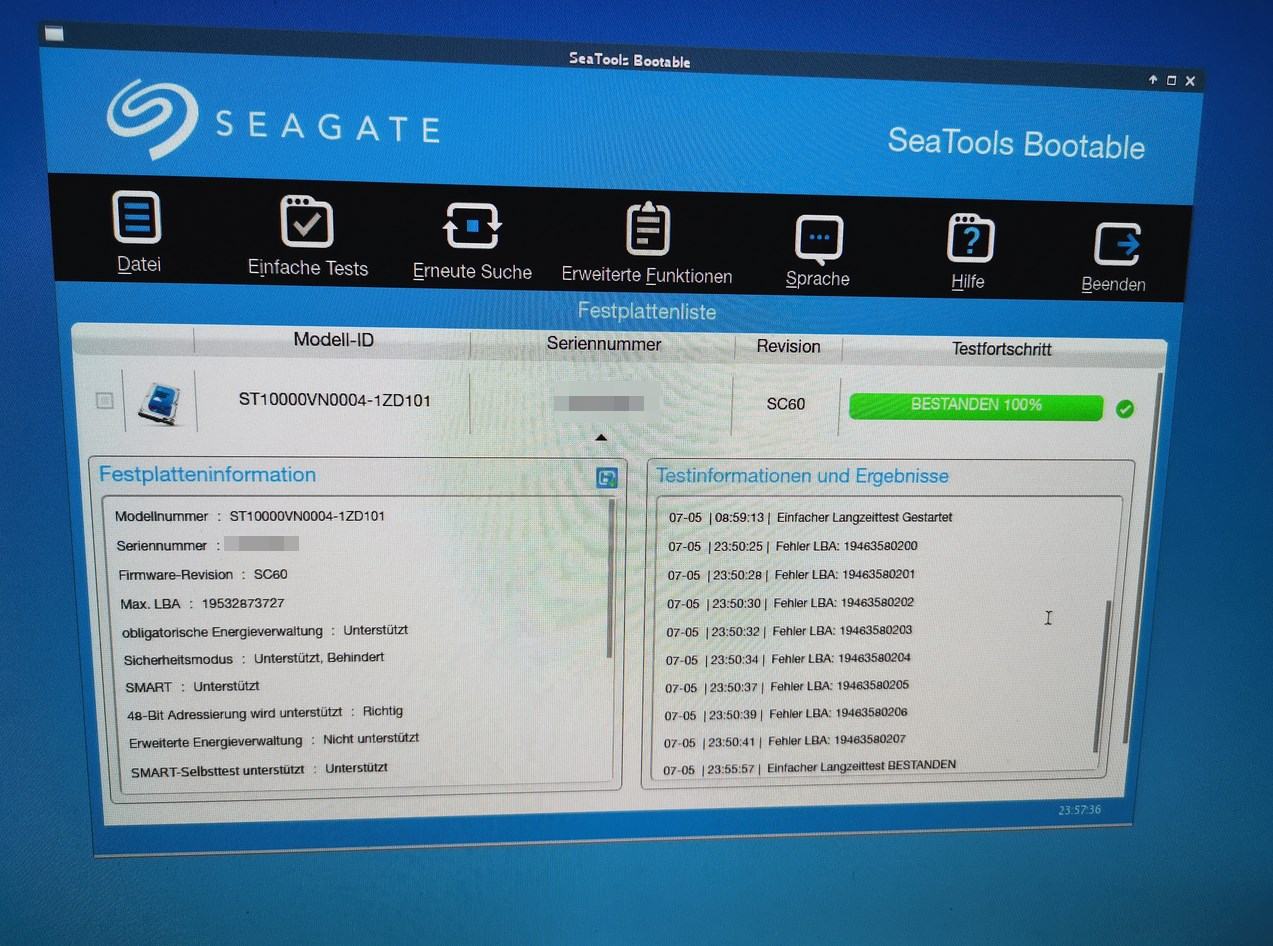The width and height of the screenshot is (1273, 946).
Task: Click window menu icon at top-left corner
Action: point(55,34)
